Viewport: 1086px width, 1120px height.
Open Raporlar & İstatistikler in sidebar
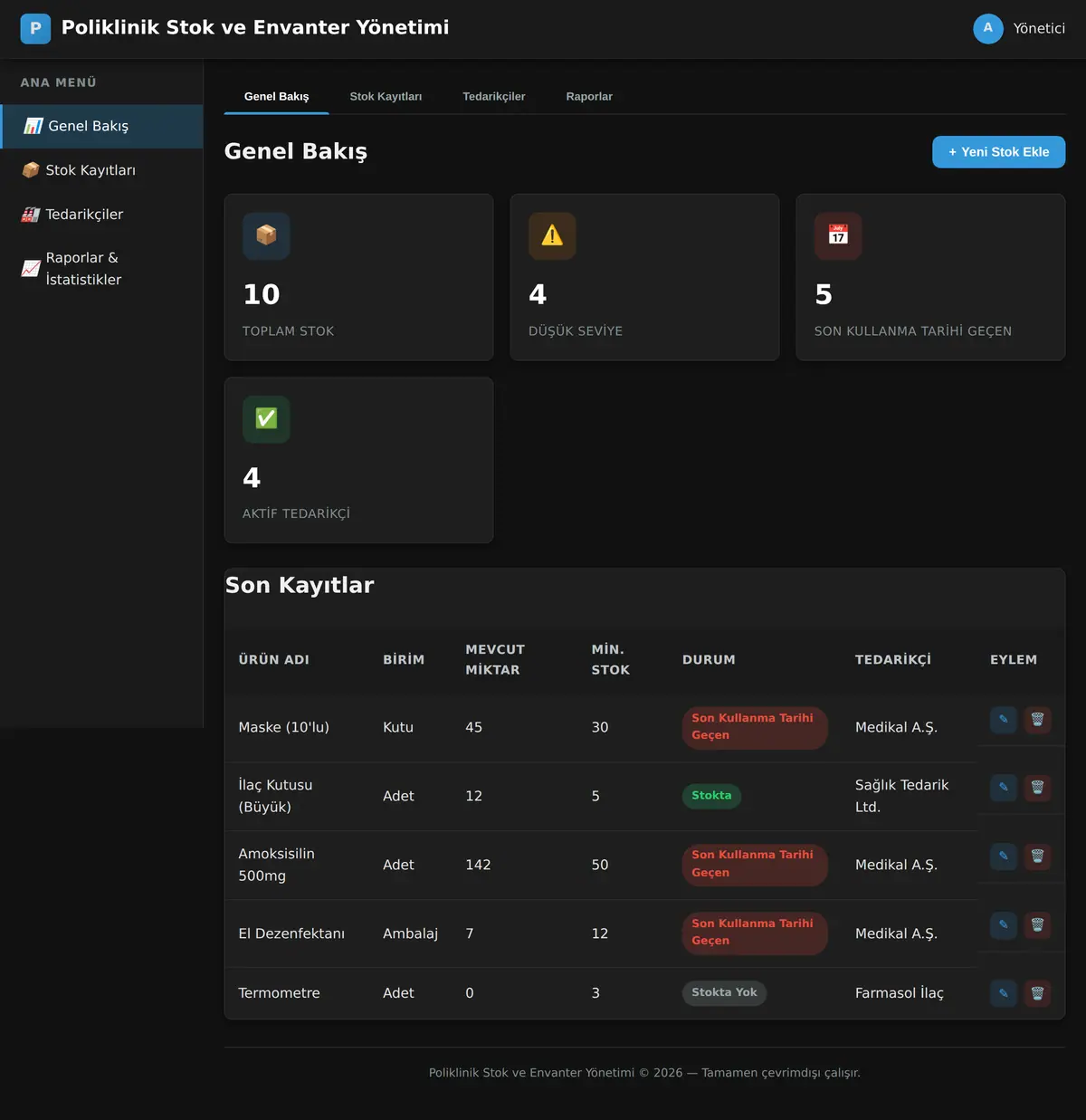101,269
